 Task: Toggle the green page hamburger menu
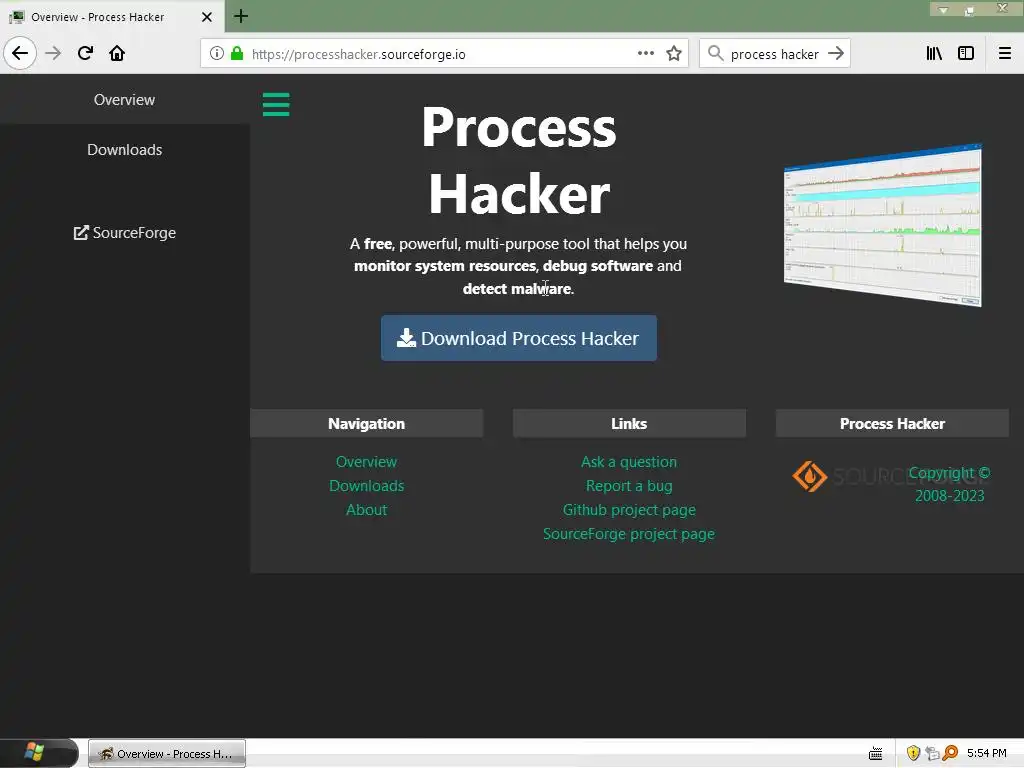[276, 104]
